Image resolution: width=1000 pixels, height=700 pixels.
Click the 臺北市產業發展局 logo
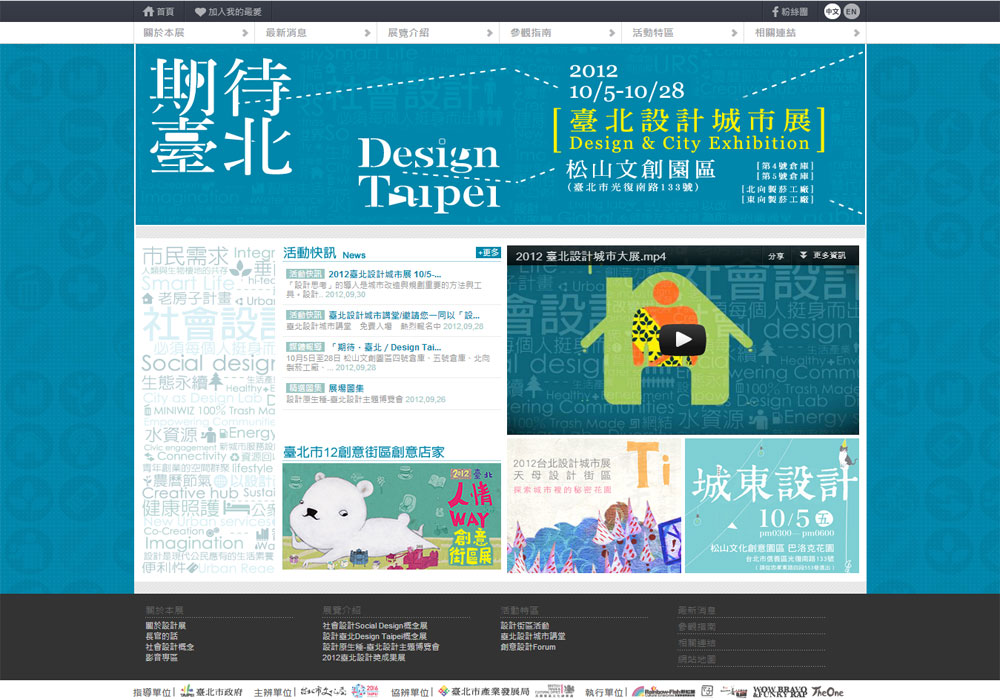[485, 692]
